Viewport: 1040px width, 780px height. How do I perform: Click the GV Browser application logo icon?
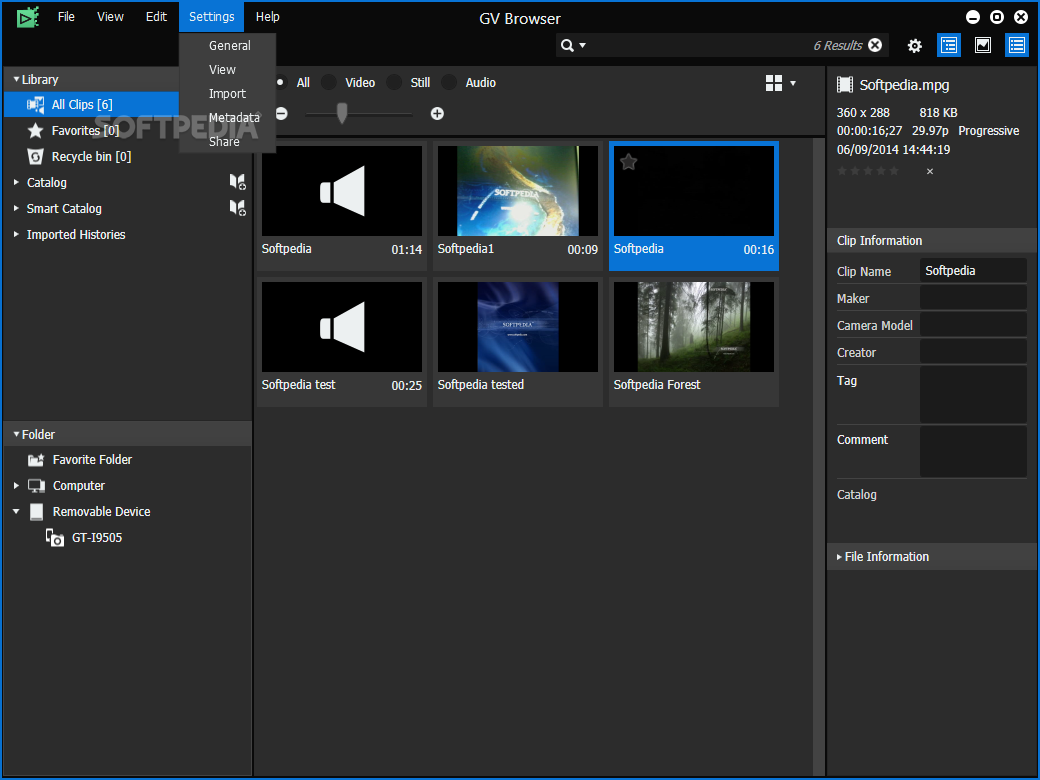coord(29,17)
